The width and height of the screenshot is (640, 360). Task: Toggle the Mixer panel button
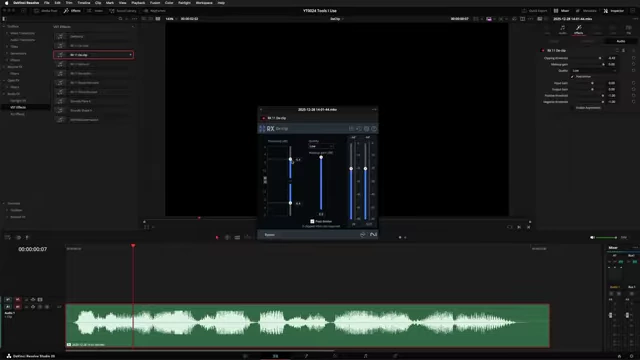coord(562,11)
